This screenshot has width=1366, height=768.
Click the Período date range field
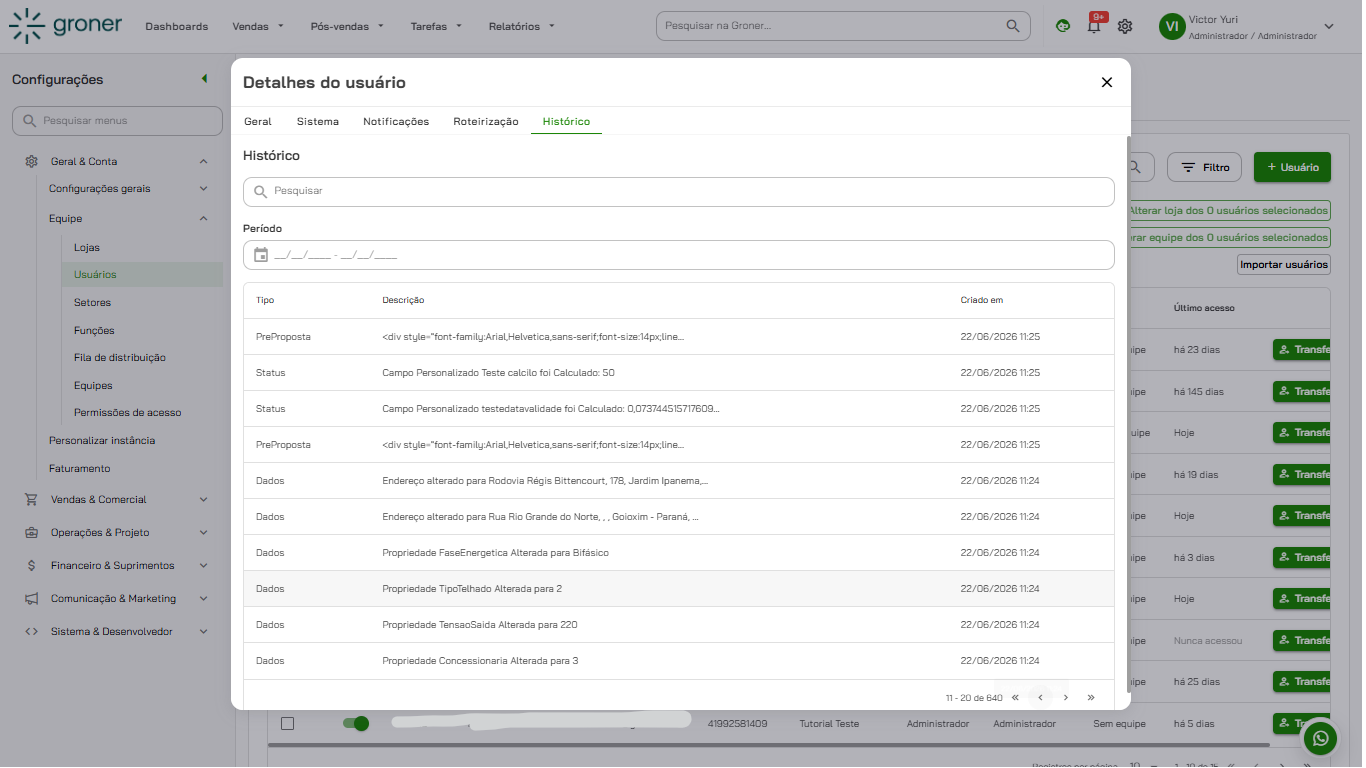(x=679, y=255)
